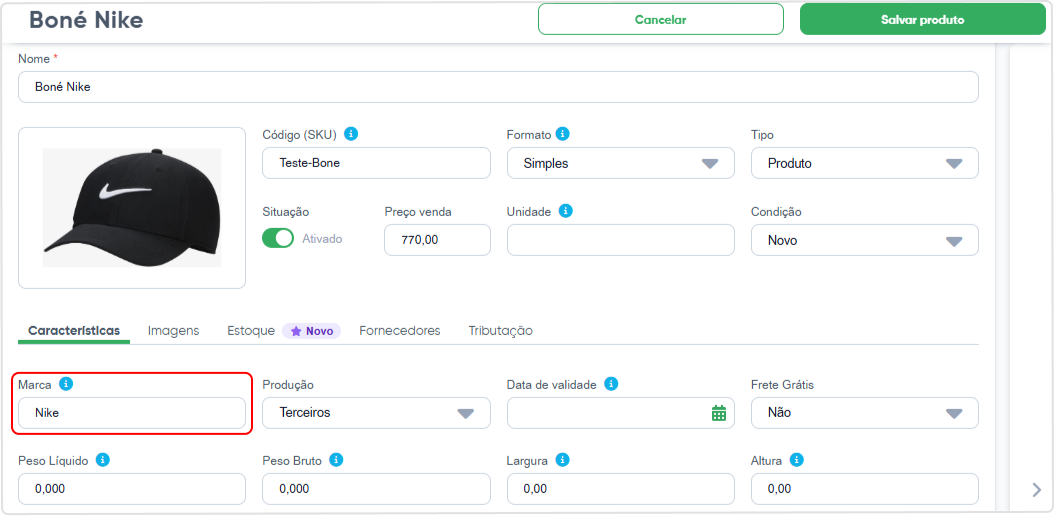Click the info icon beside Formato label

pos(563,134)
